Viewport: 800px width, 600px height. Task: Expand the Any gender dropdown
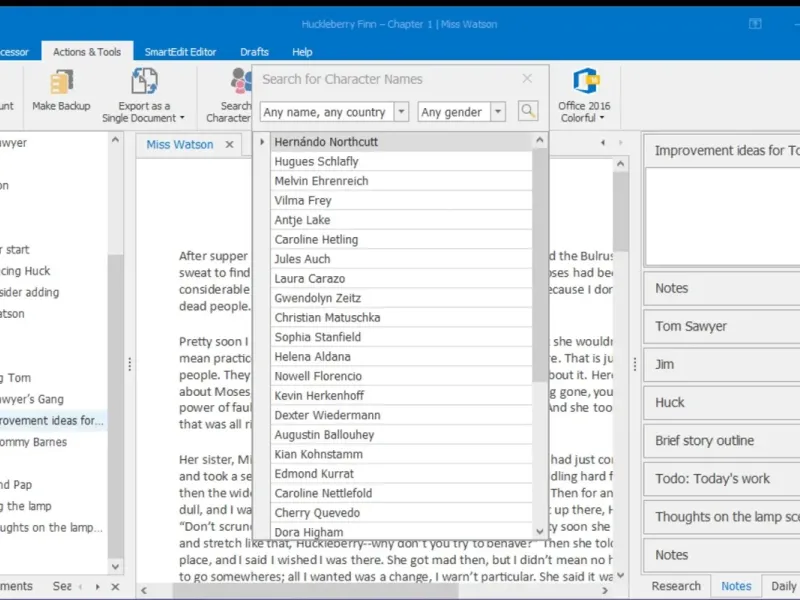coord(498,112)
